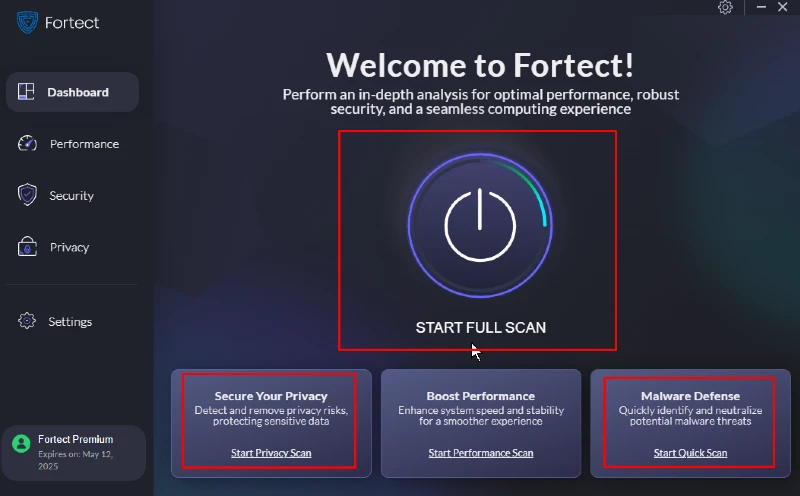Click the Fortect brand name text
The height and width of the screenshot is (496, 800).
[72, 22]
